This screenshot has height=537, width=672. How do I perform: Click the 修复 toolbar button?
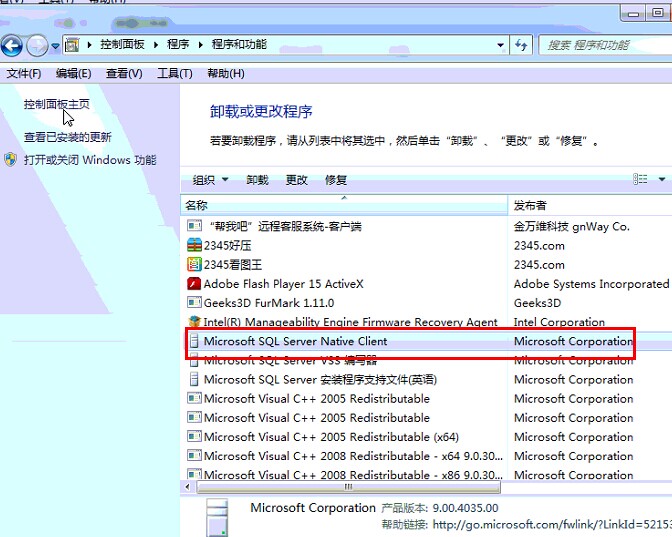[336, 180]
